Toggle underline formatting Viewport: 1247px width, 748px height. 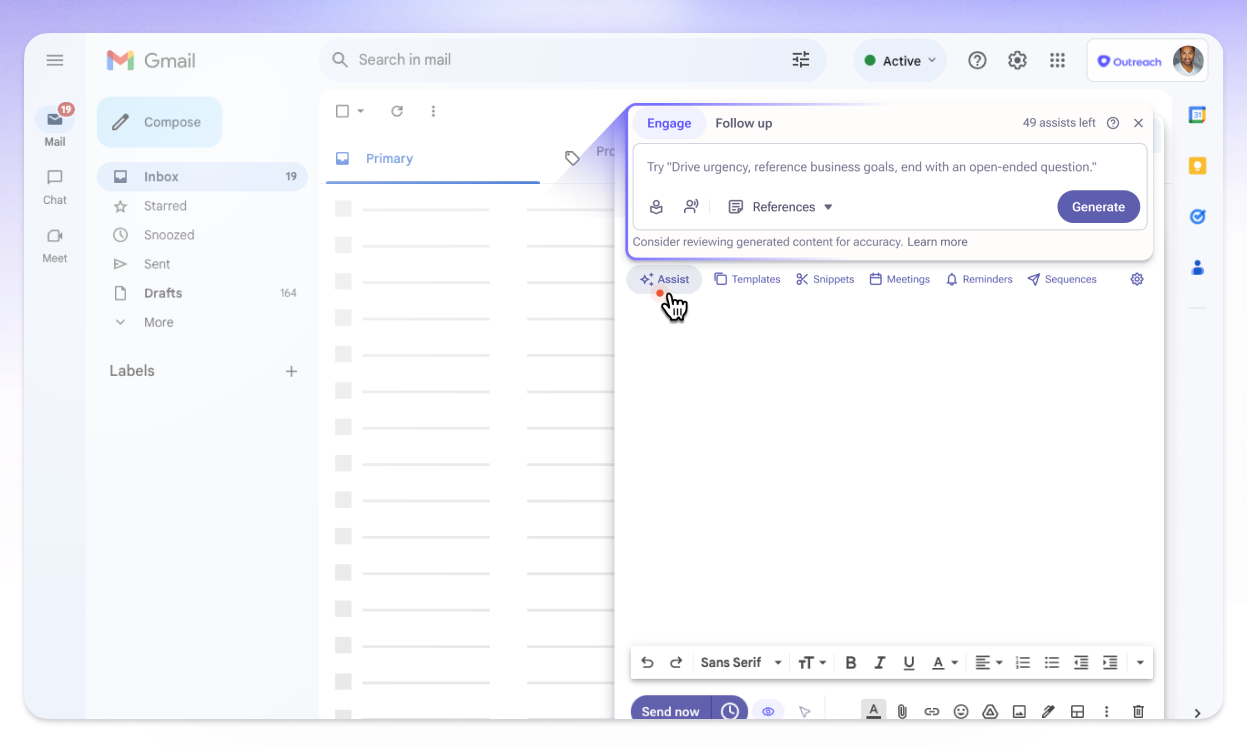click(x=909, y=662)
